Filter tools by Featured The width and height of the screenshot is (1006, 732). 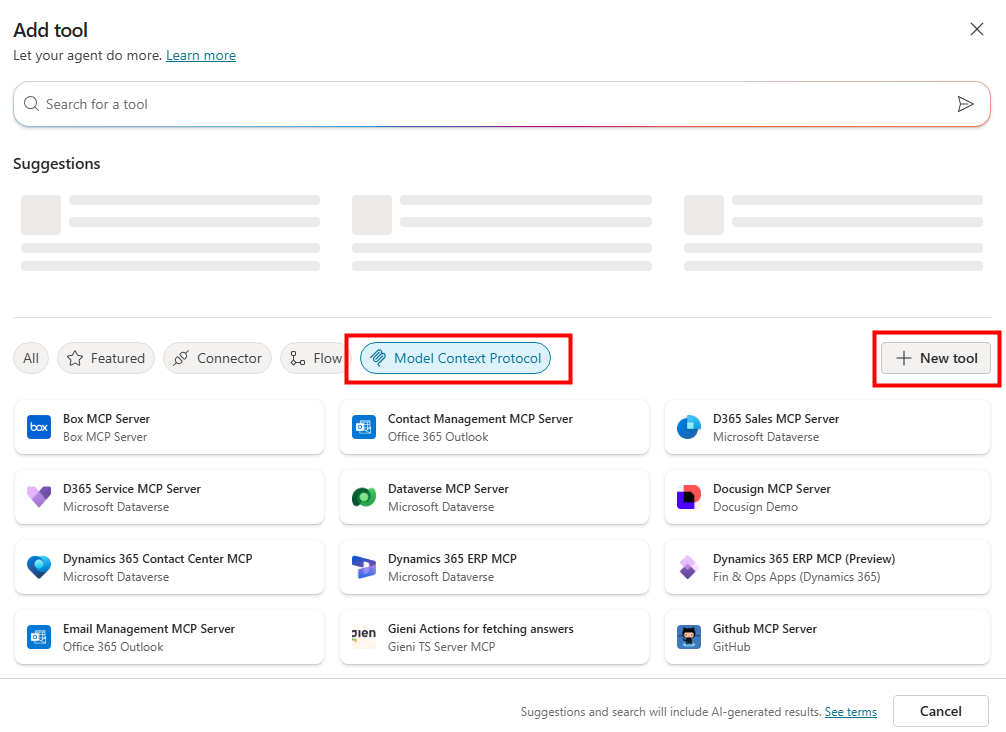106,358
